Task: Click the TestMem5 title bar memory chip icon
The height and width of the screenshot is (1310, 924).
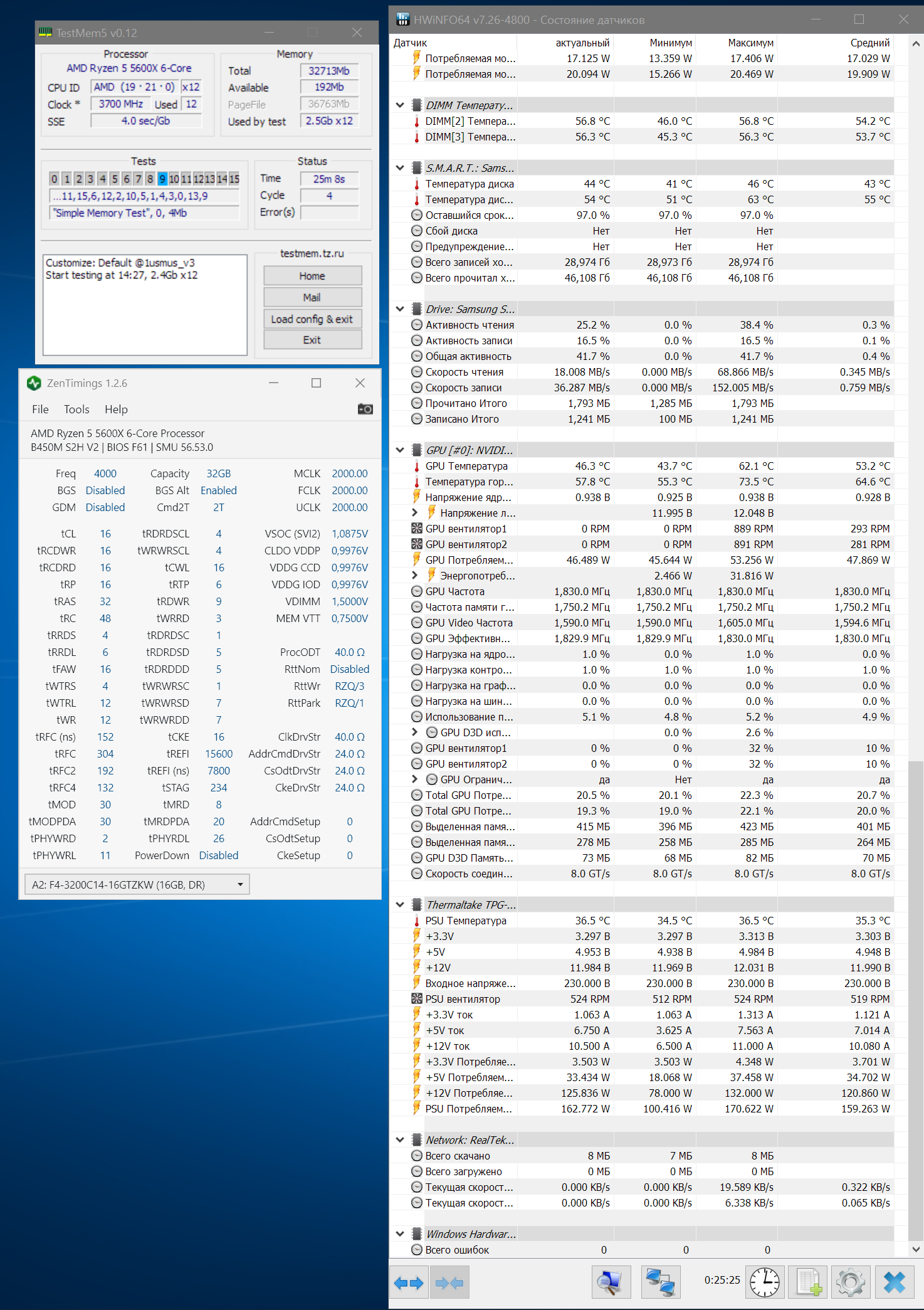Action: pyautogui.click(x=45, y=32)
